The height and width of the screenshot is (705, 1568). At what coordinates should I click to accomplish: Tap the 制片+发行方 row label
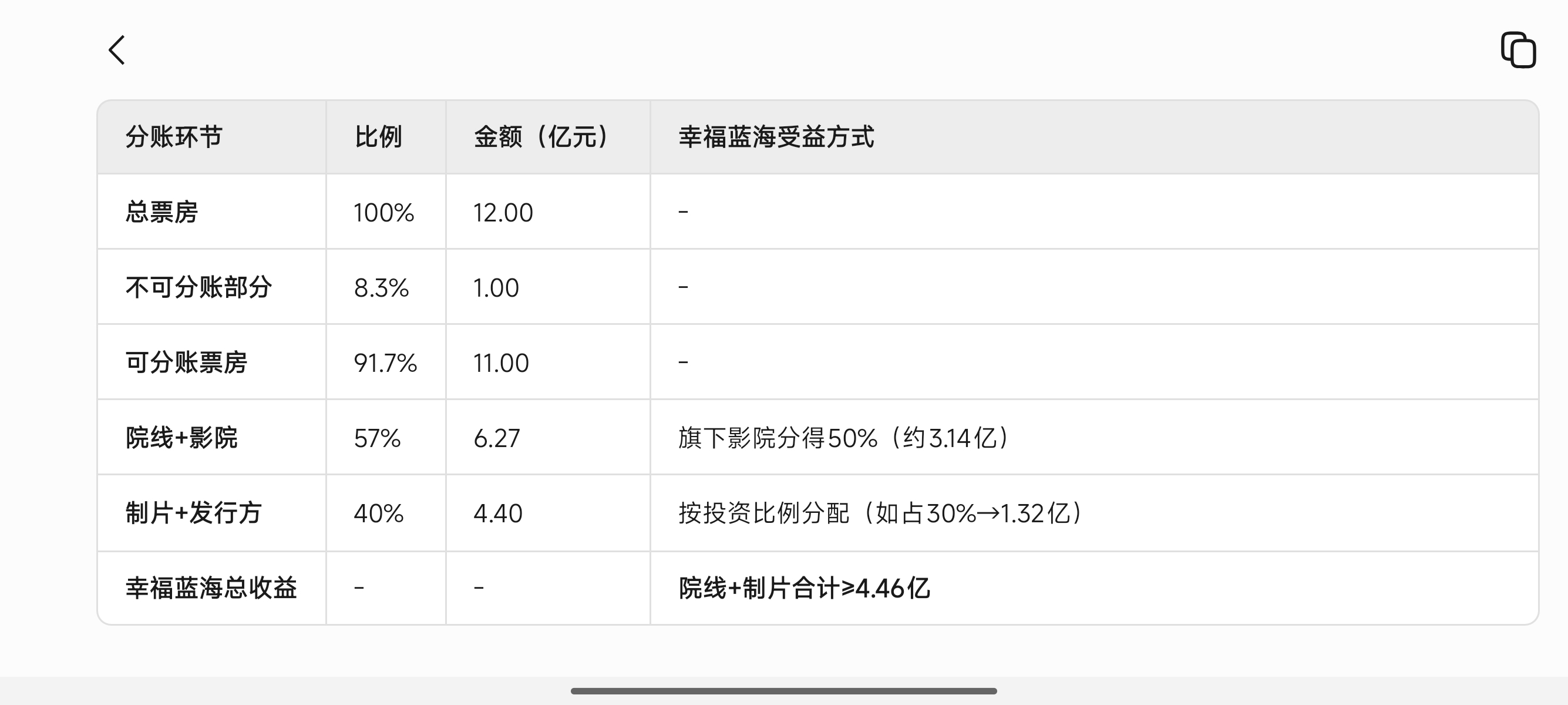pos(194,513)
